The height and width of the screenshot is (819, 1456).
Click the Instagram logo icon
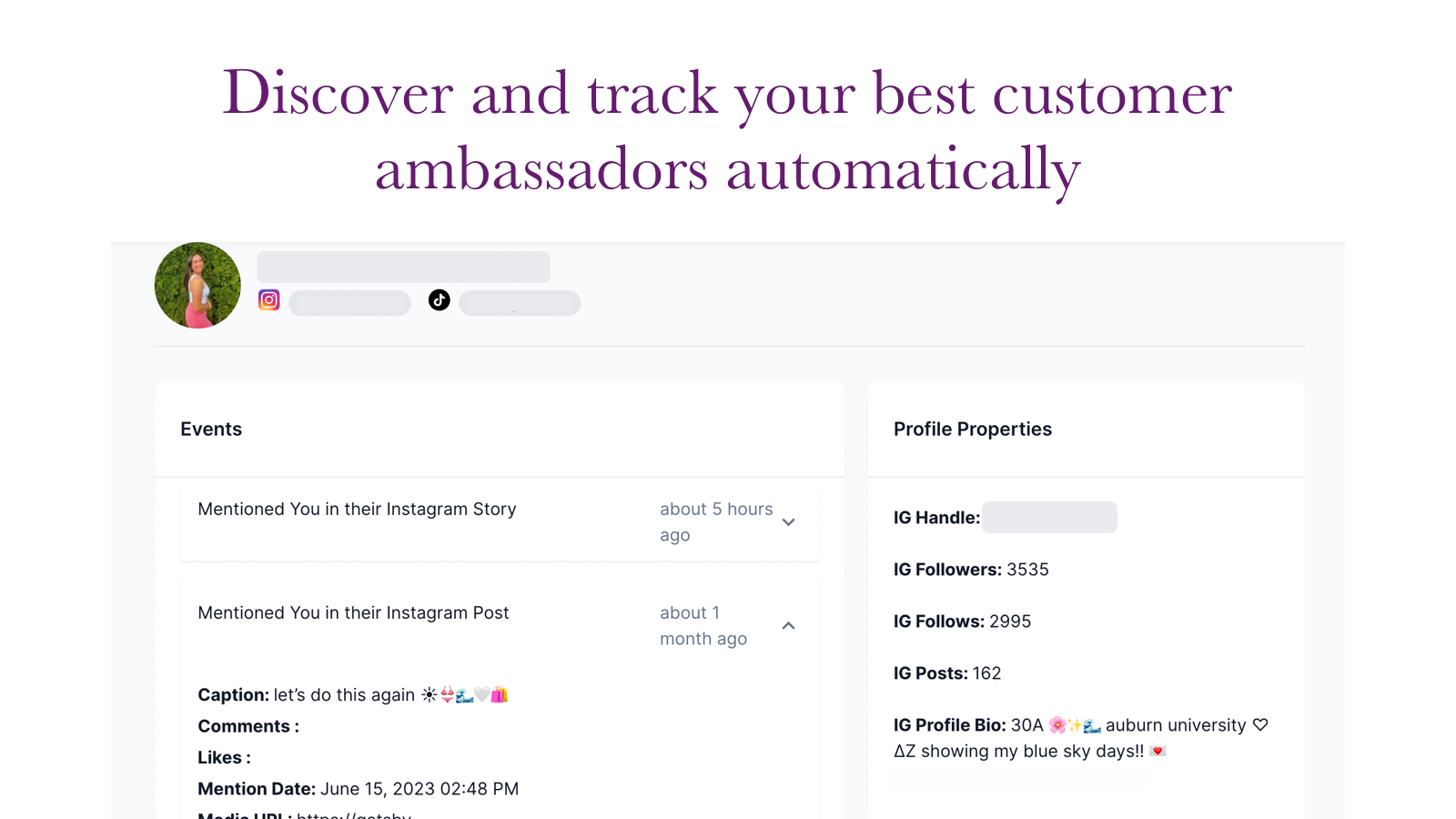point(269,300)
